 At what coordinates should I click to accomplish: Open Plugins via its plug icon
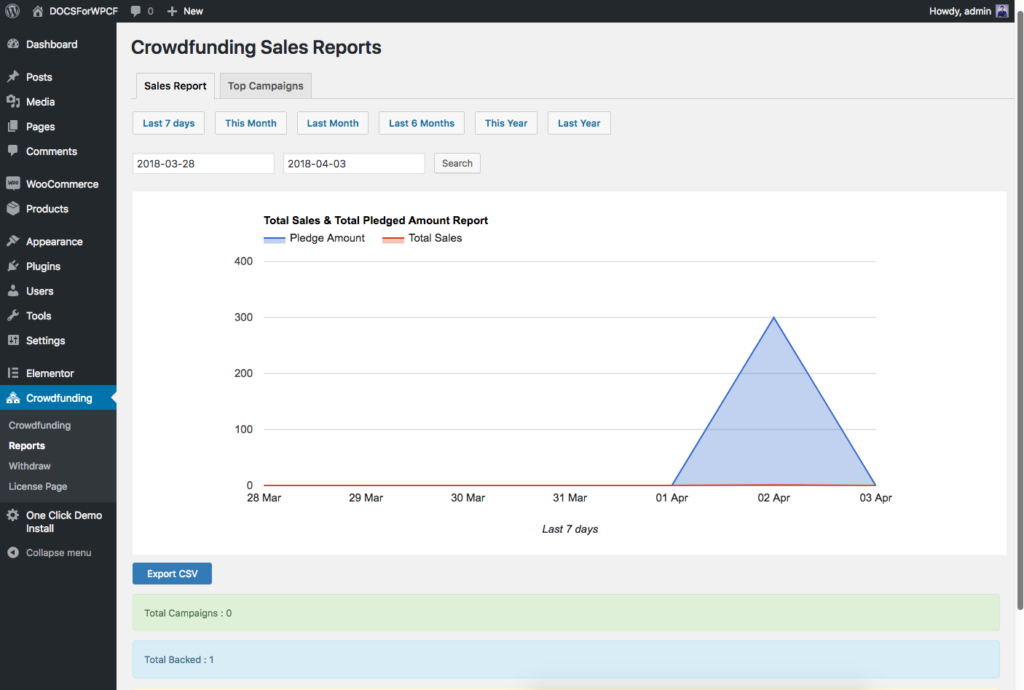pos(13,267)
